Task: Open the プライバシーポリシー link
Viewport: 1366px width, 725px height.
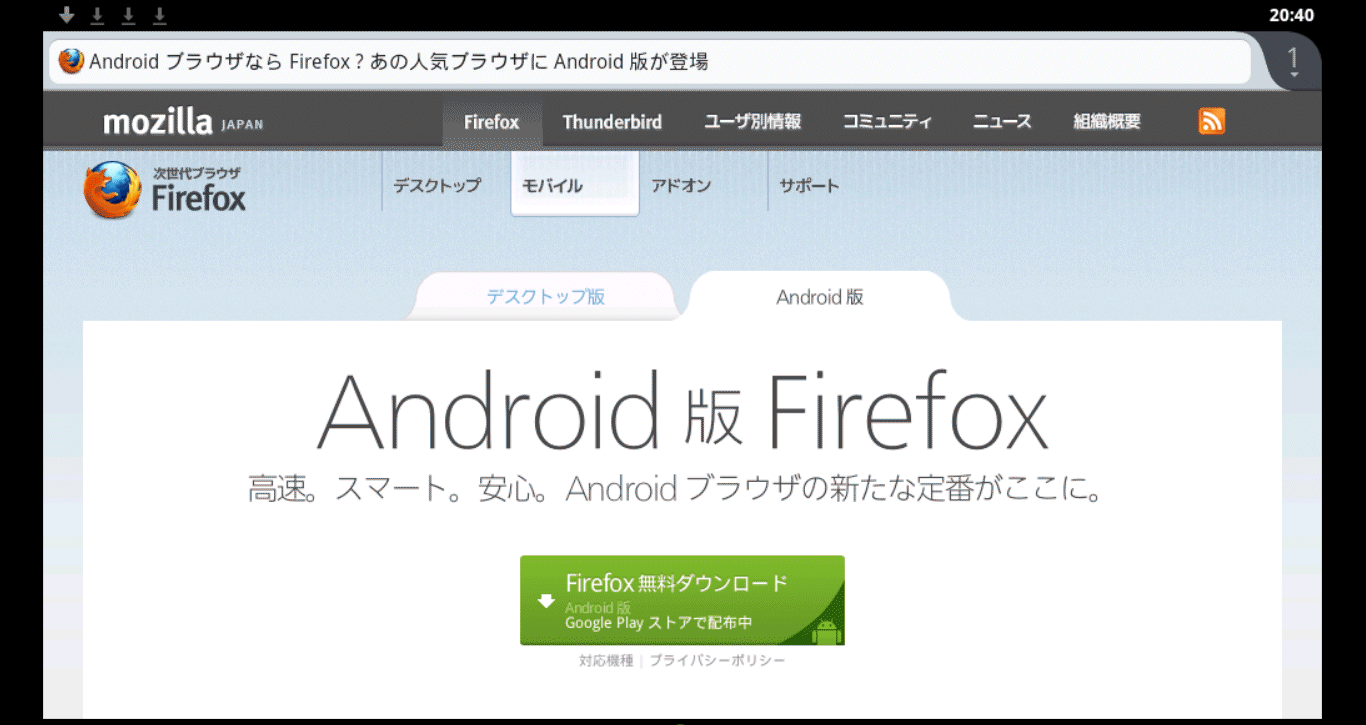Action: pyautogui.click(x=717, y=661)
